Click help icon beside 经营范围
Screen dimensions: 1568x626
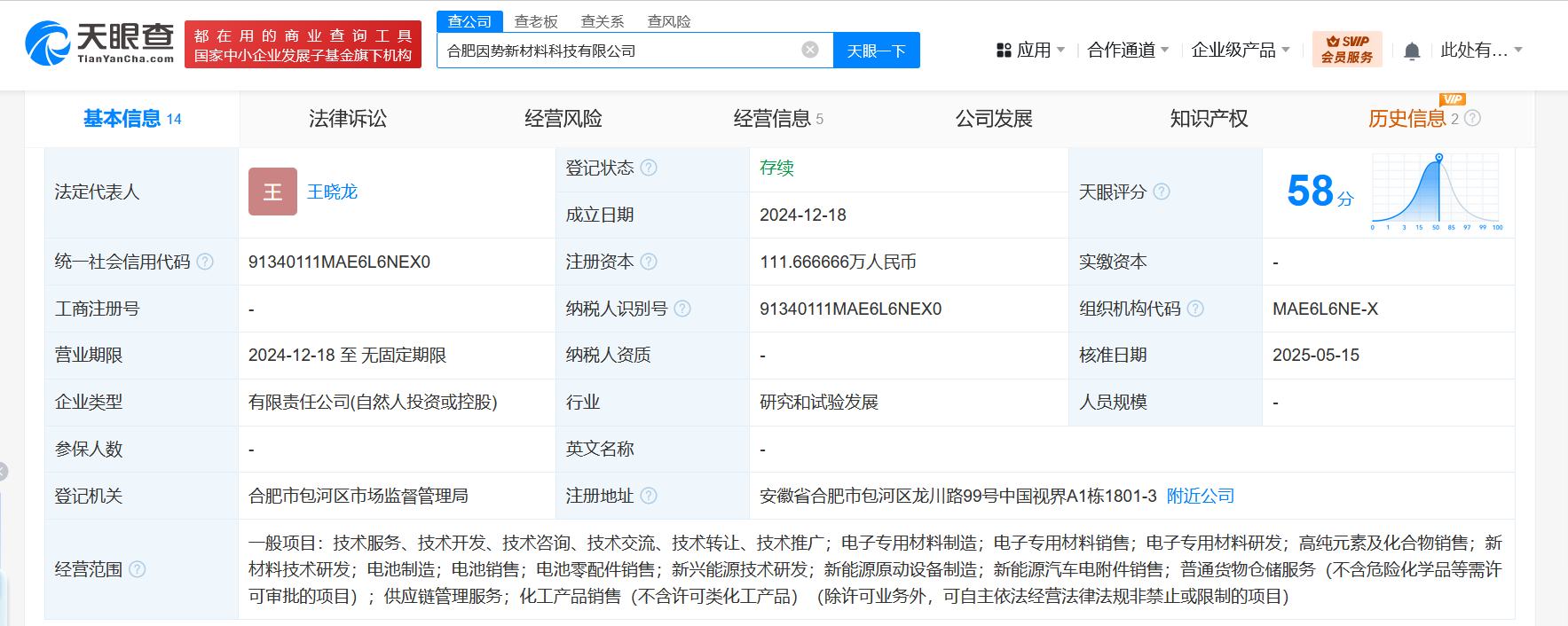(138, 569)
